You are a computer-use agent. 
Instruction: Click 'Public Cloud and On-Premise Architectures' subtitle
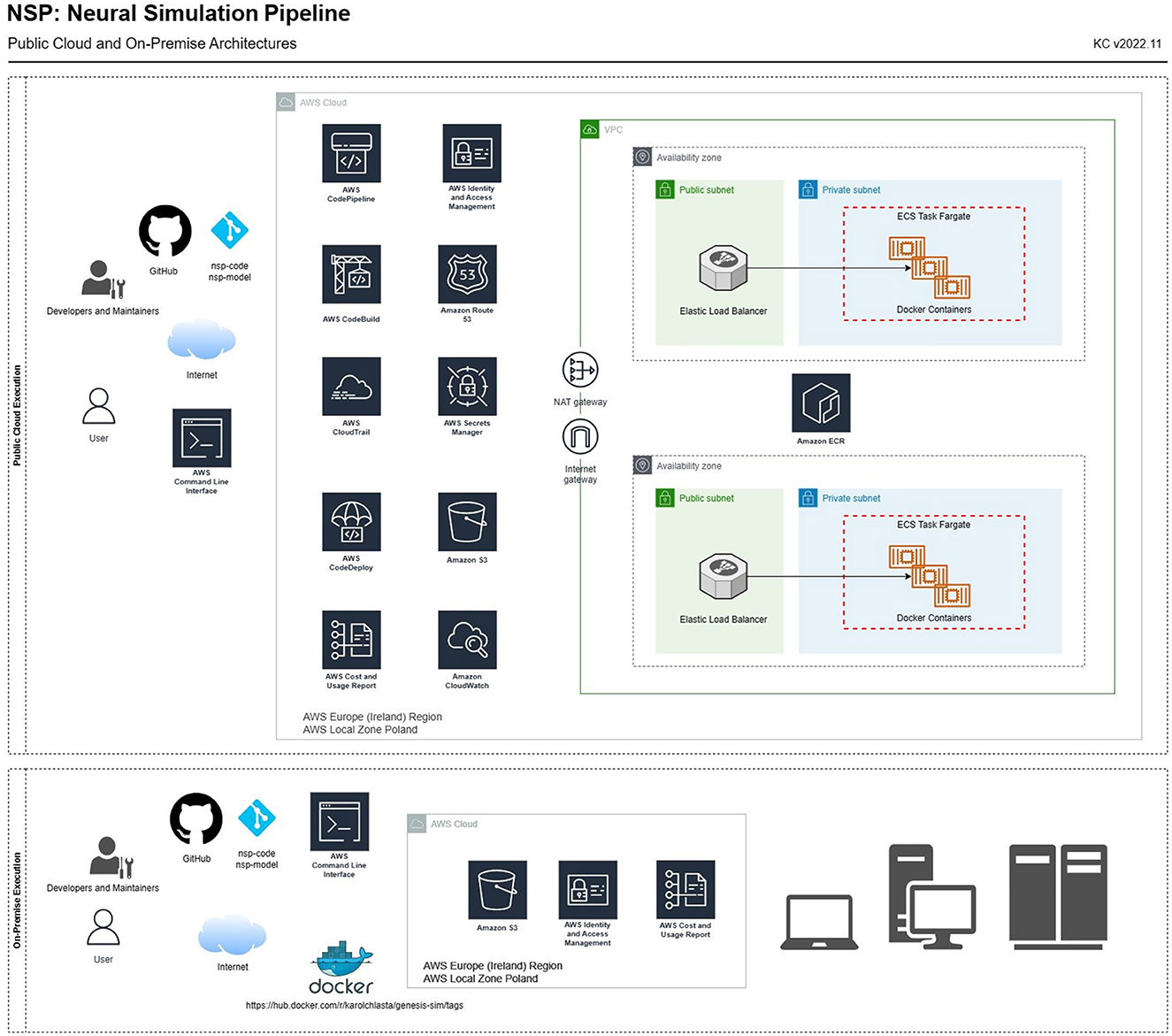click(x=152, y=43)
